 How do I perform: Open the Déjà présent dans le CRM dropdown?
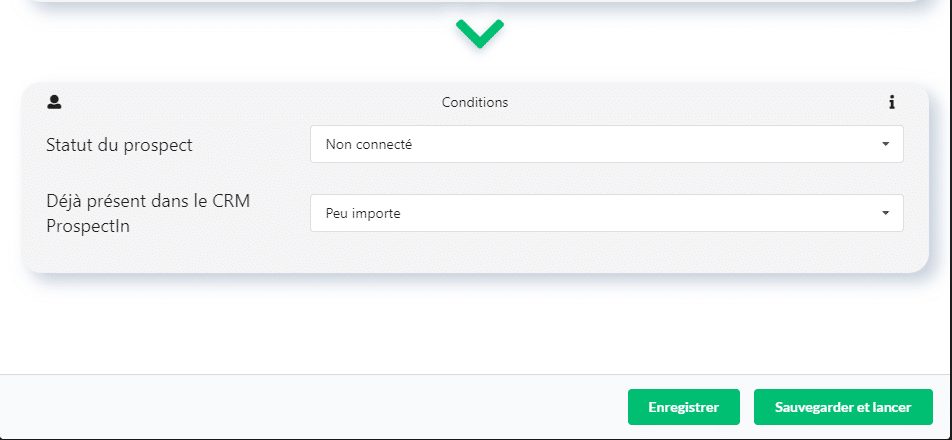click(x=607, y=213)
